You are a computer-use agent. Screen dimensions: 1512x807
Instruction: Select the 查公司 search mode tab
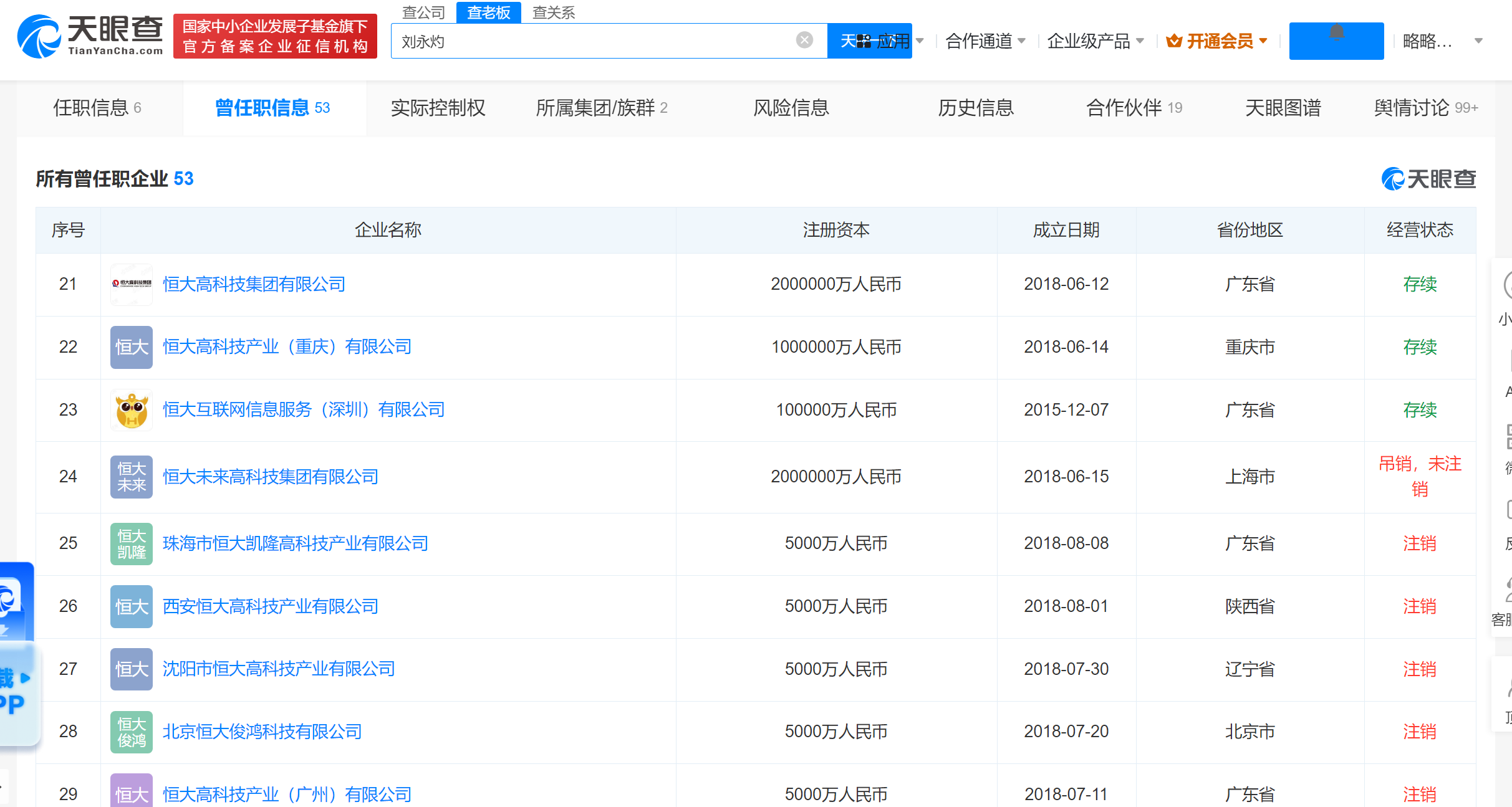pos(424,12)
